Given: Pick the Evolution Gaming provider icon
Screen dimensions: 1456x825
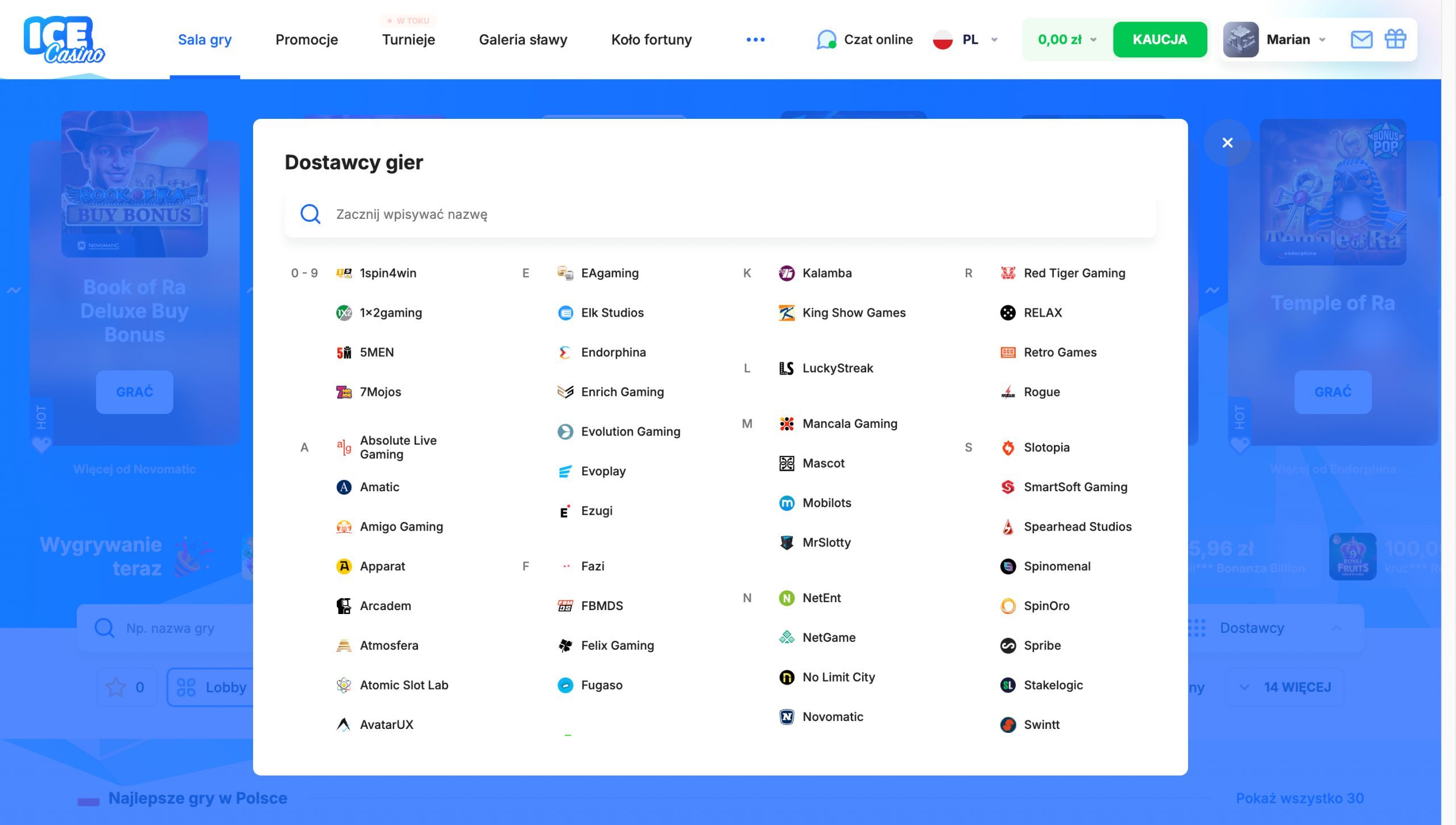Looking at the screenshot, I should click(565, 432).
